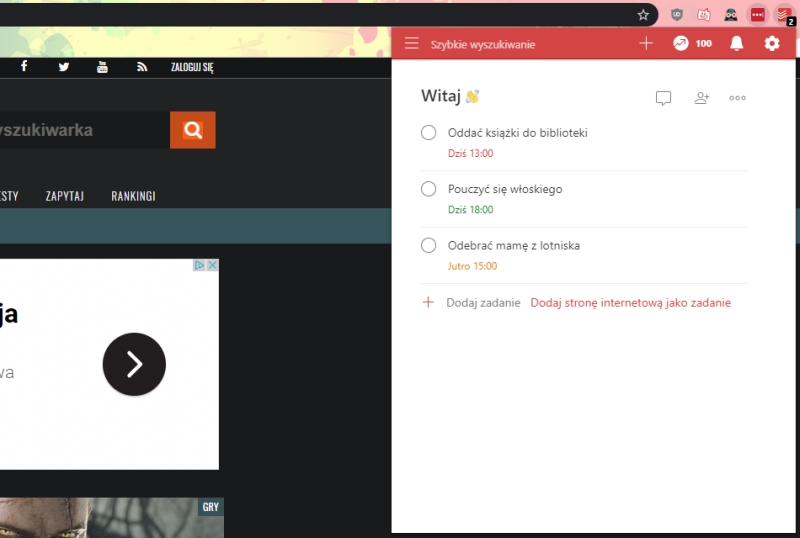Close the advertisement with X icon
This screenshot has width=800, height=538.
click(x=212, y=265)
